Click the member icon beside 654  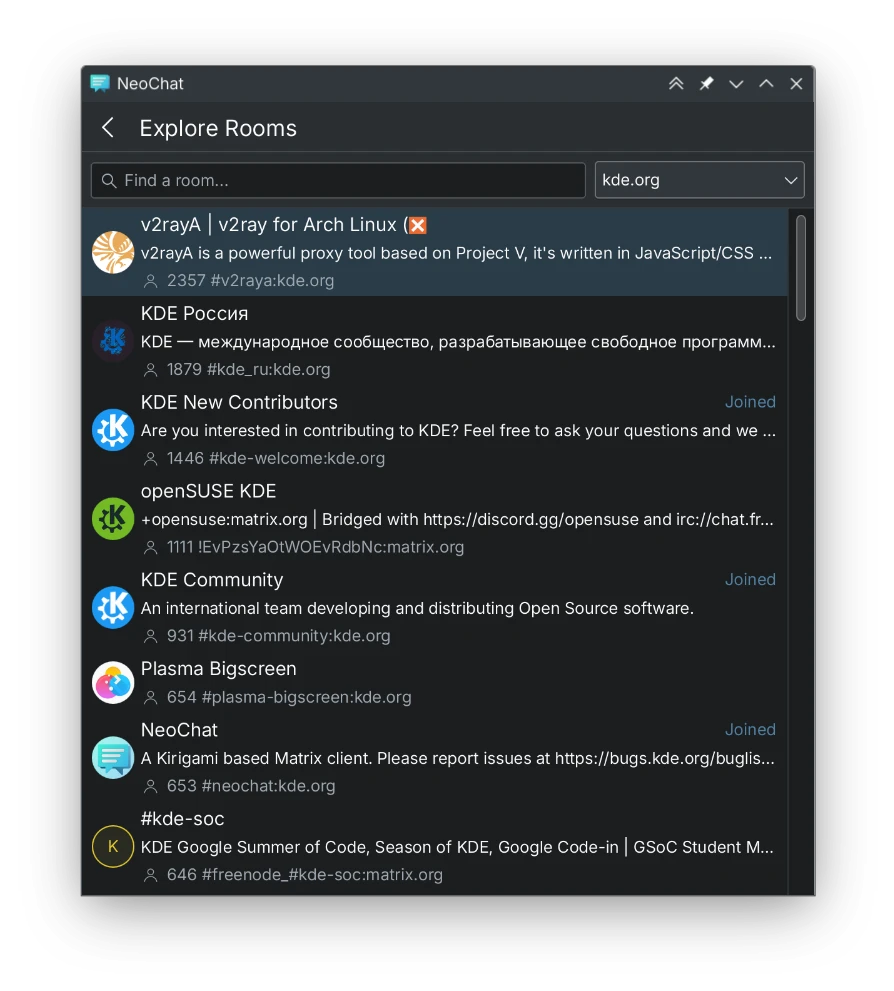click(150, 697)
